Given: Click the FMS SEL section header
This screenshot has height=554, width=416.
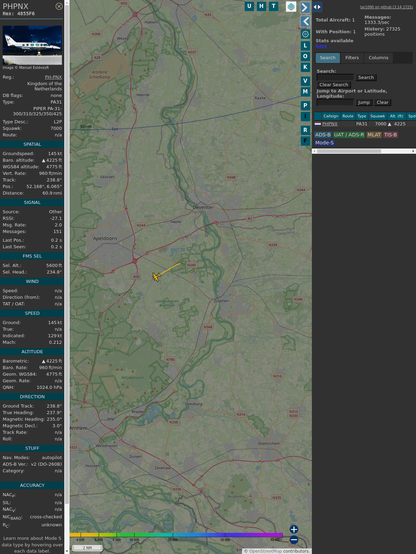Looking at the screenshot, I should 32,256.
